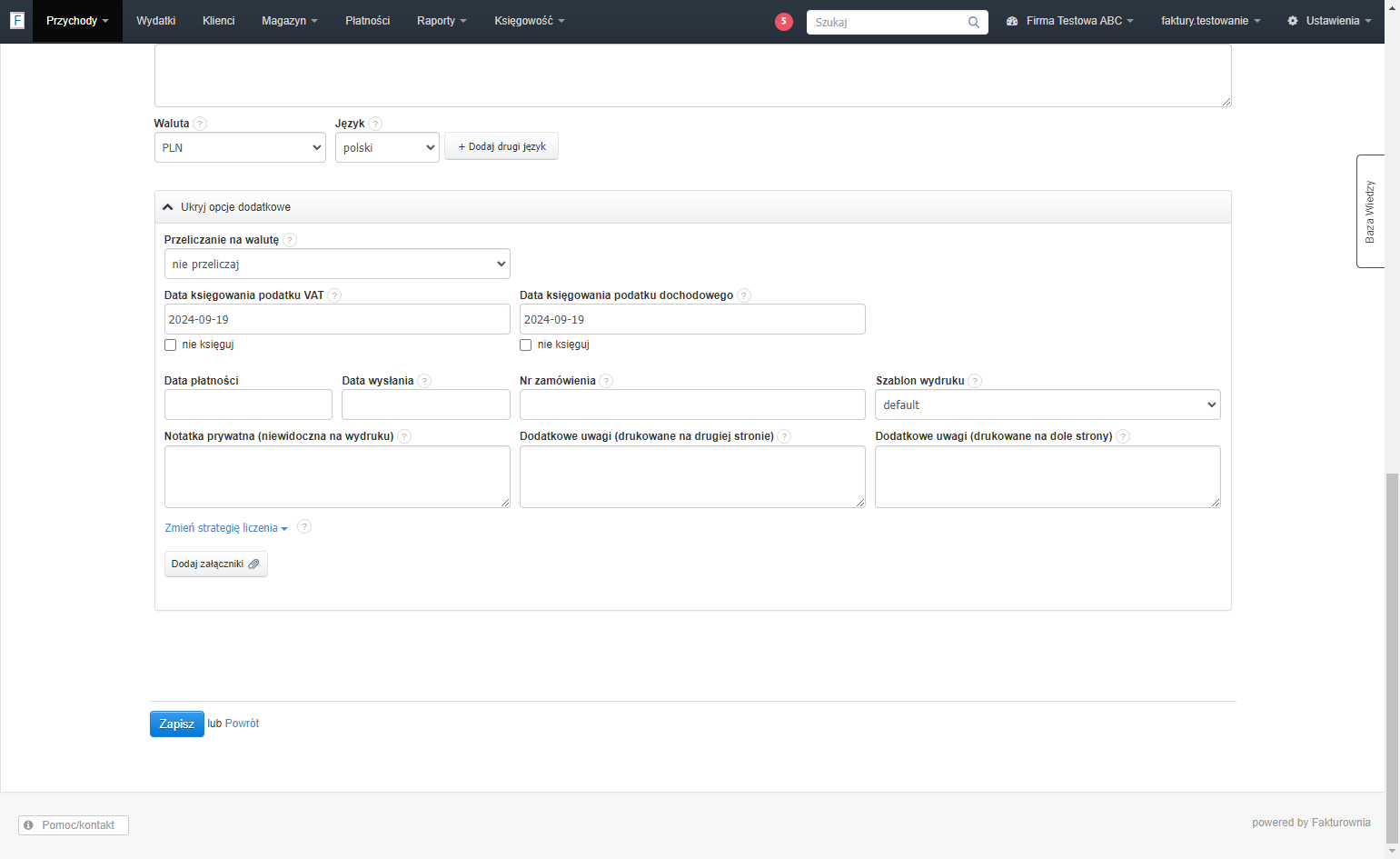
Task: Tick 'nie księguj' under VAT booking date
Action: click(170, 345)
